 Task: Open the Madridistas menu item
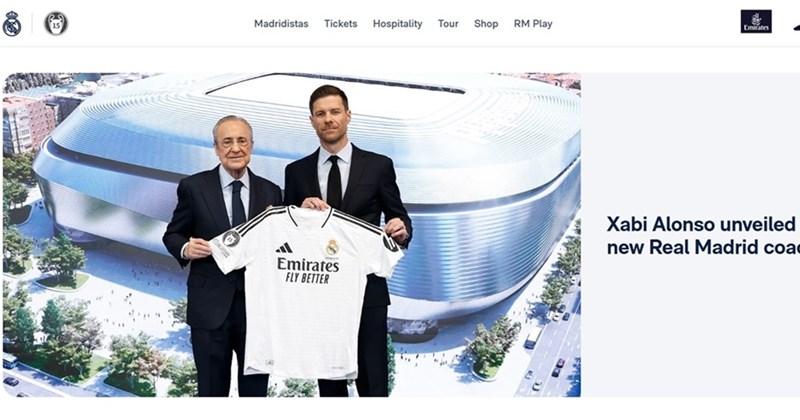click(x=281, y=23)
